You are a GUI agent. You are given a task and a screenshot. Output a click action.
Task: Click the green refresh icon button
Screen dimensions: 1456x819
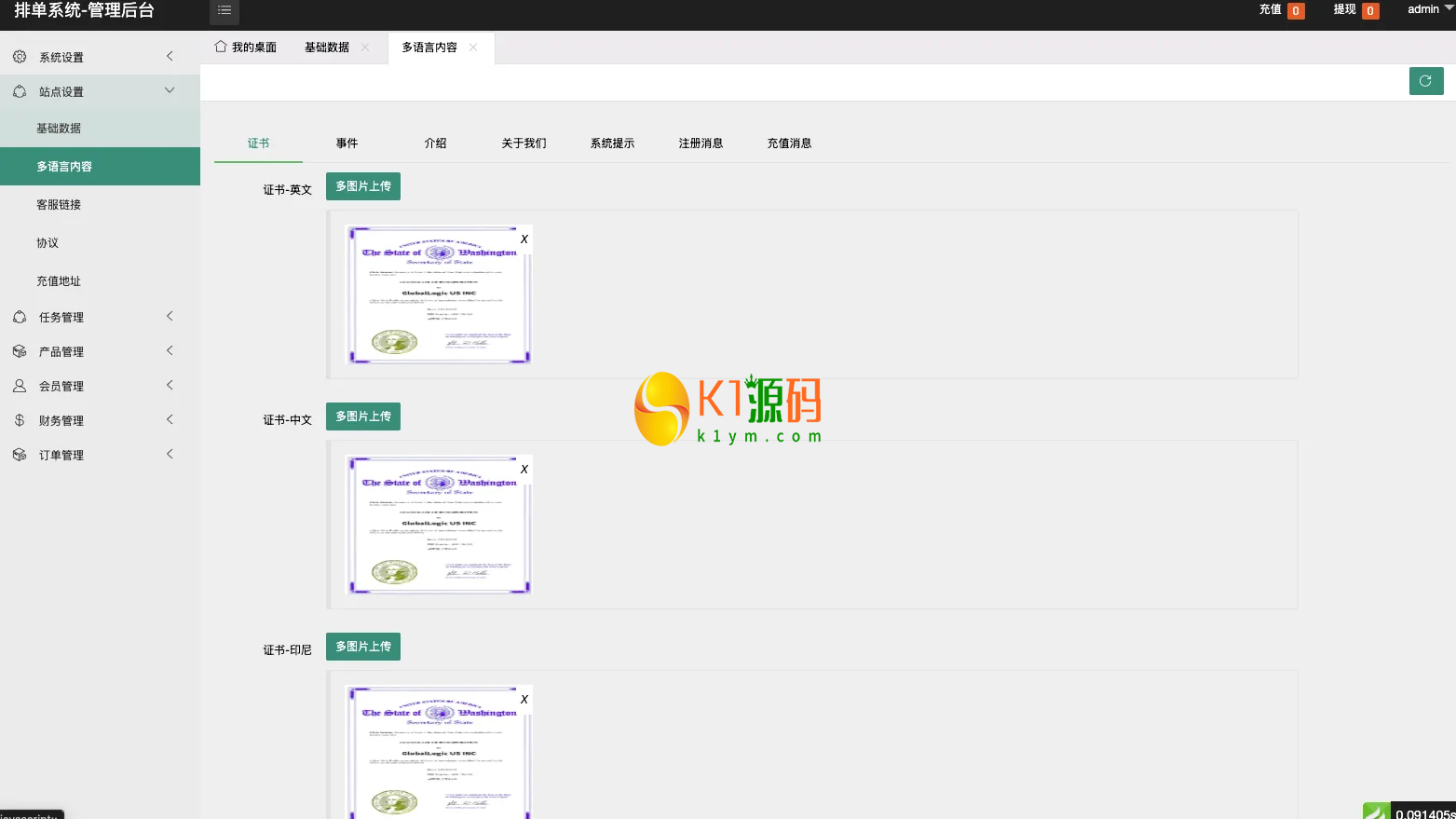tap(1425, 81)
